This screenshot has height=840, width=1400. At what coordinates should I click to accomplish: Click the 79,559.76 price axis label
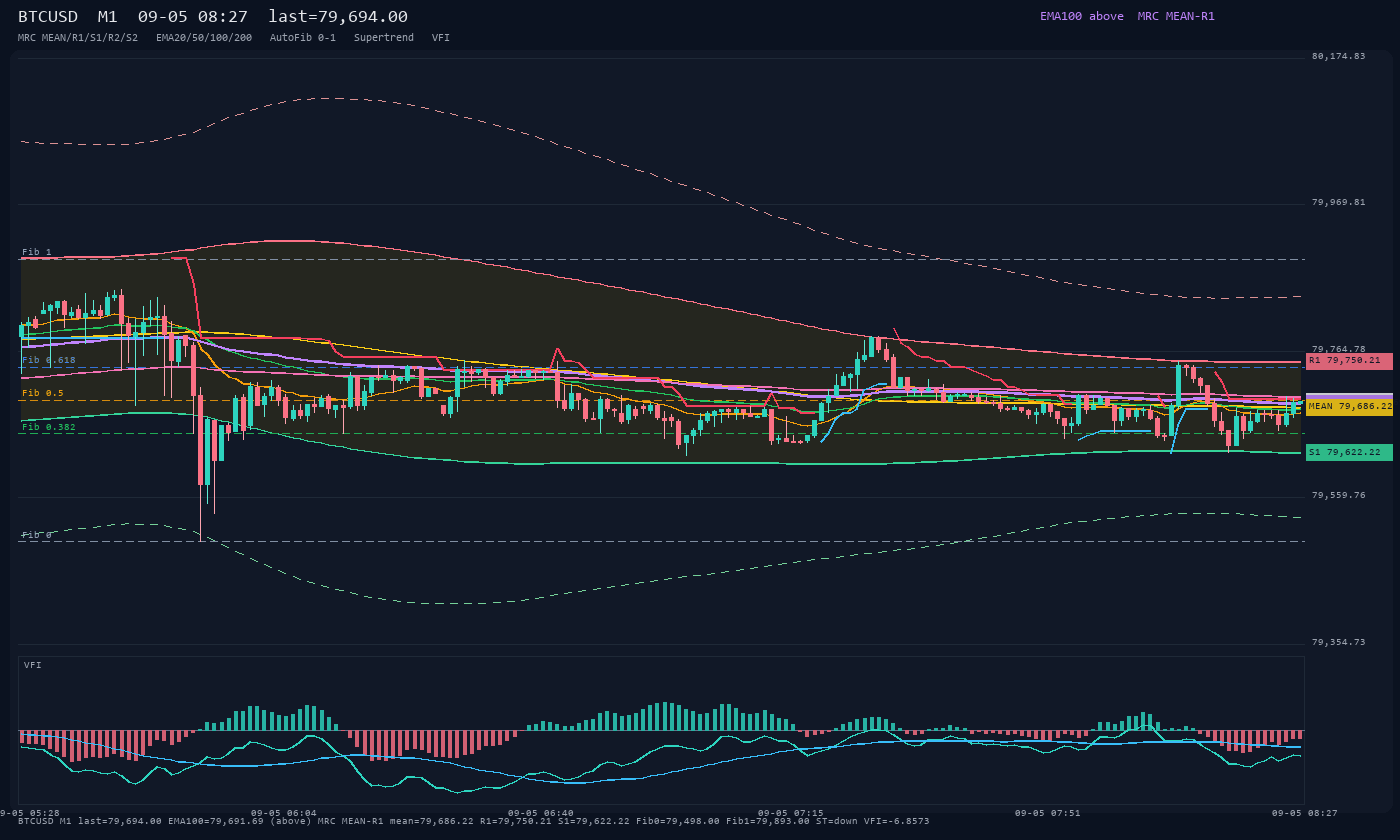coord(1338,495)
